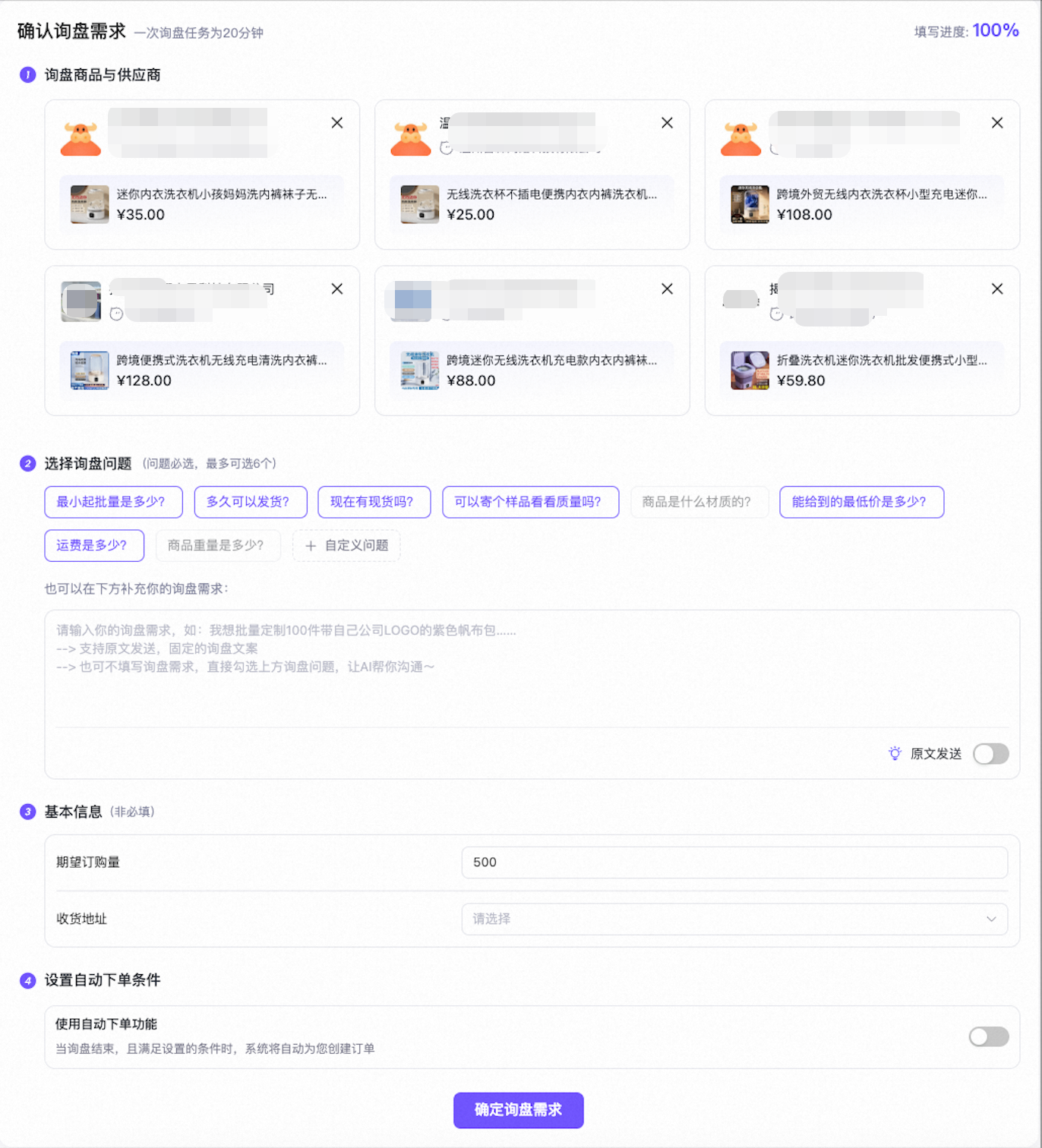Select the 商品重量是多少? question chip
The height and width of the screenshot is (1148, 1042).
[218, 545]
